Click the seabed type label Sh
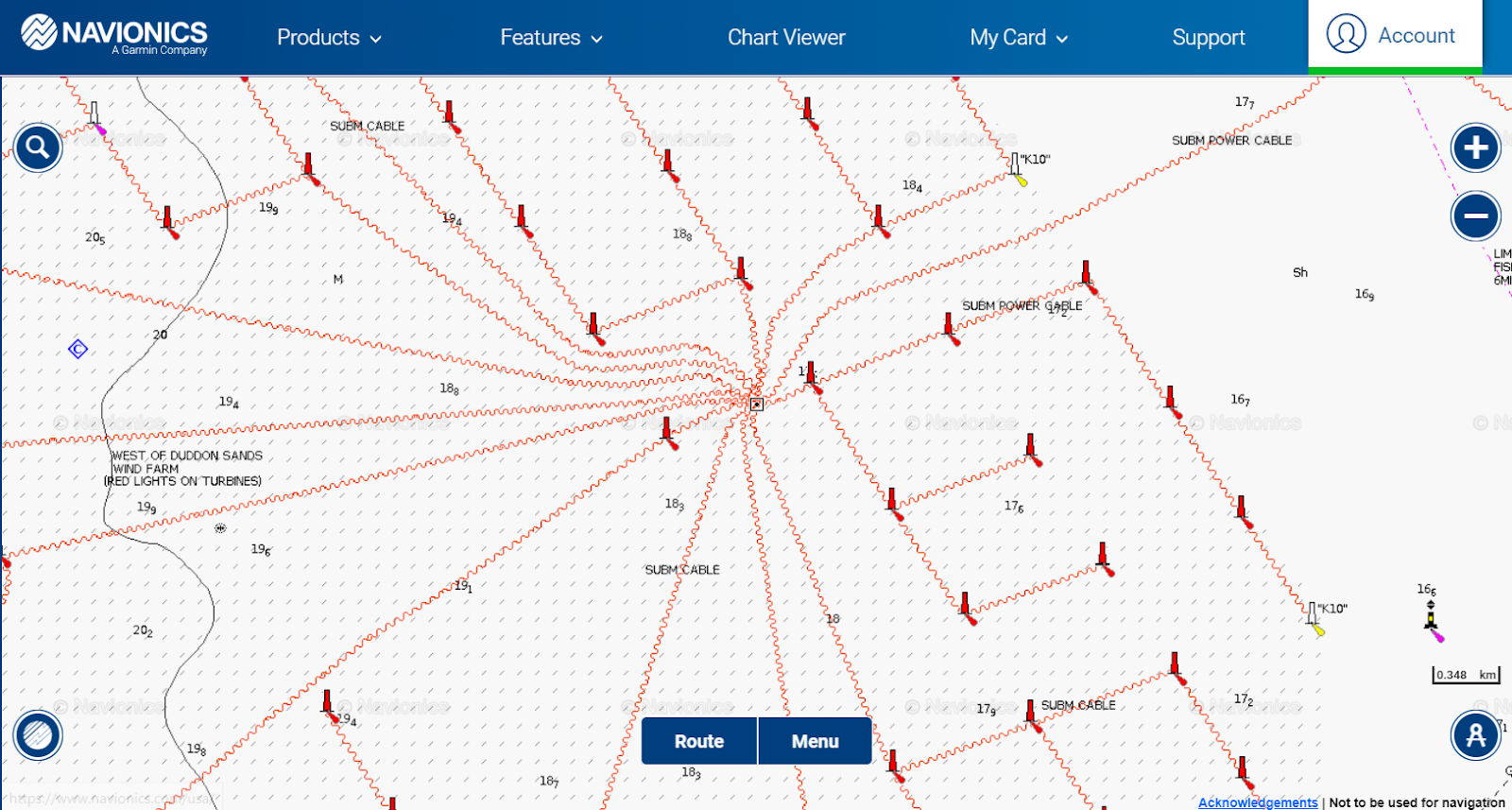This screenshot has width=1512, height=810. 1300,272
